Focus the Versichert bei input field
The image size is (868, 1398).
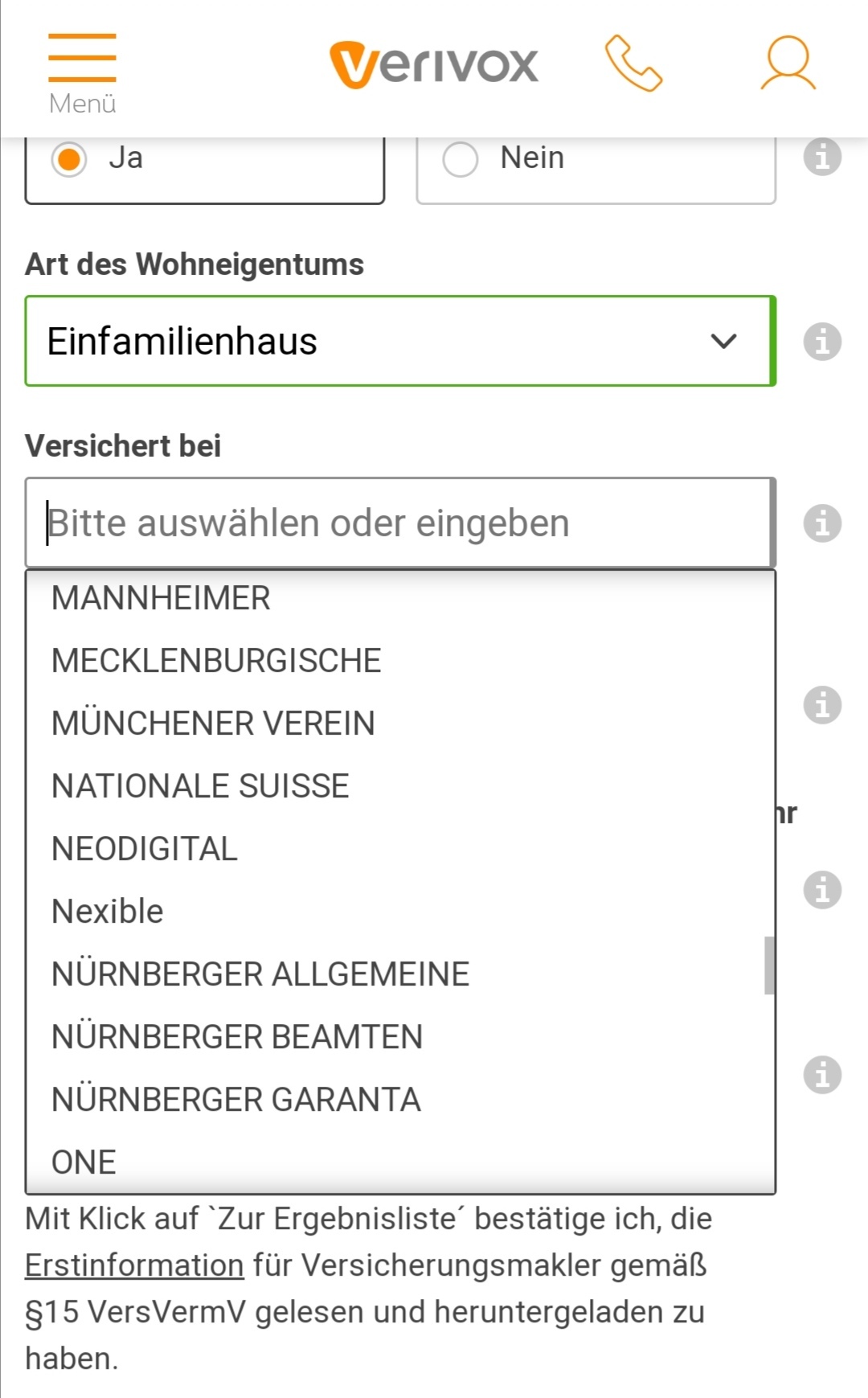pyautogui.click(x=400, y=523)
